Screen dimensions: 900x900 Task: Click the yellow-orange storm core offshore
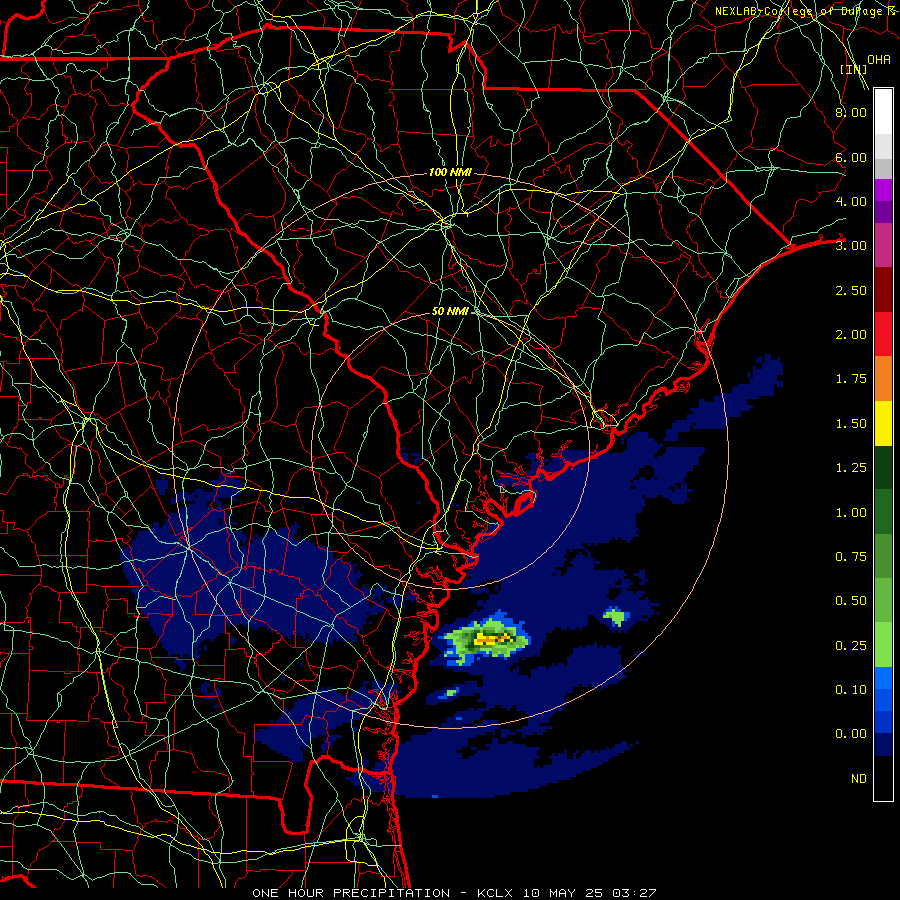(x=494, y=638)
